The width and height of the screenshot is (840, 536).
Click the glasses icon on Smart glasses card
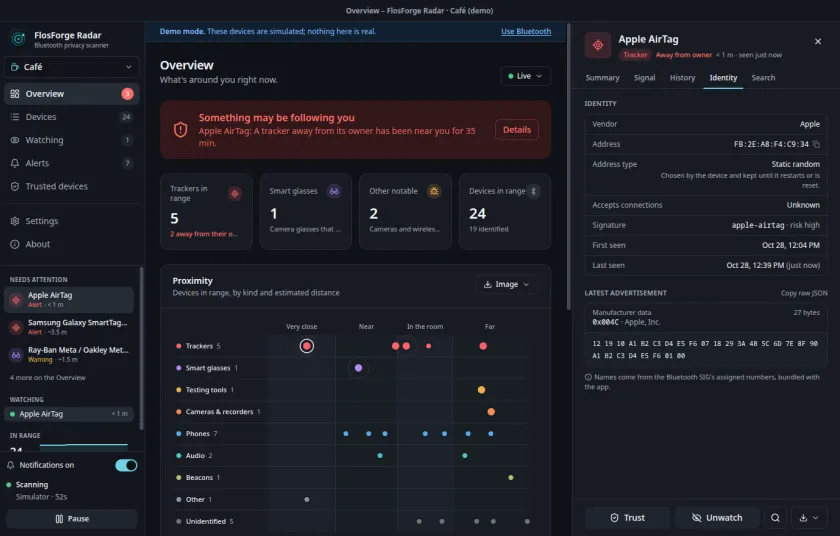coord(334,191)
